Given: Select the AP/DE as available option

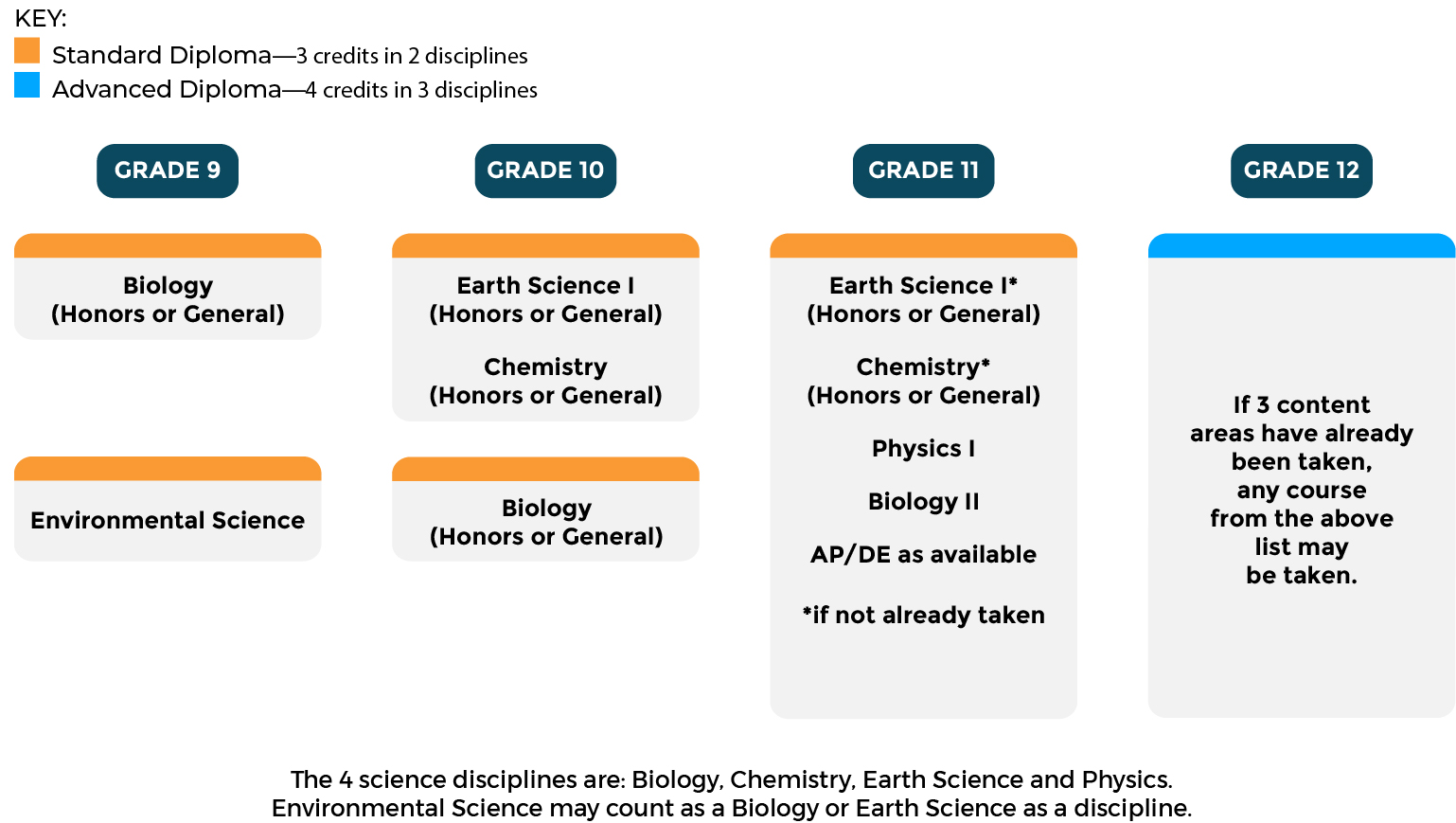Looking at the screenshot, I should click(x=923, y=554).
